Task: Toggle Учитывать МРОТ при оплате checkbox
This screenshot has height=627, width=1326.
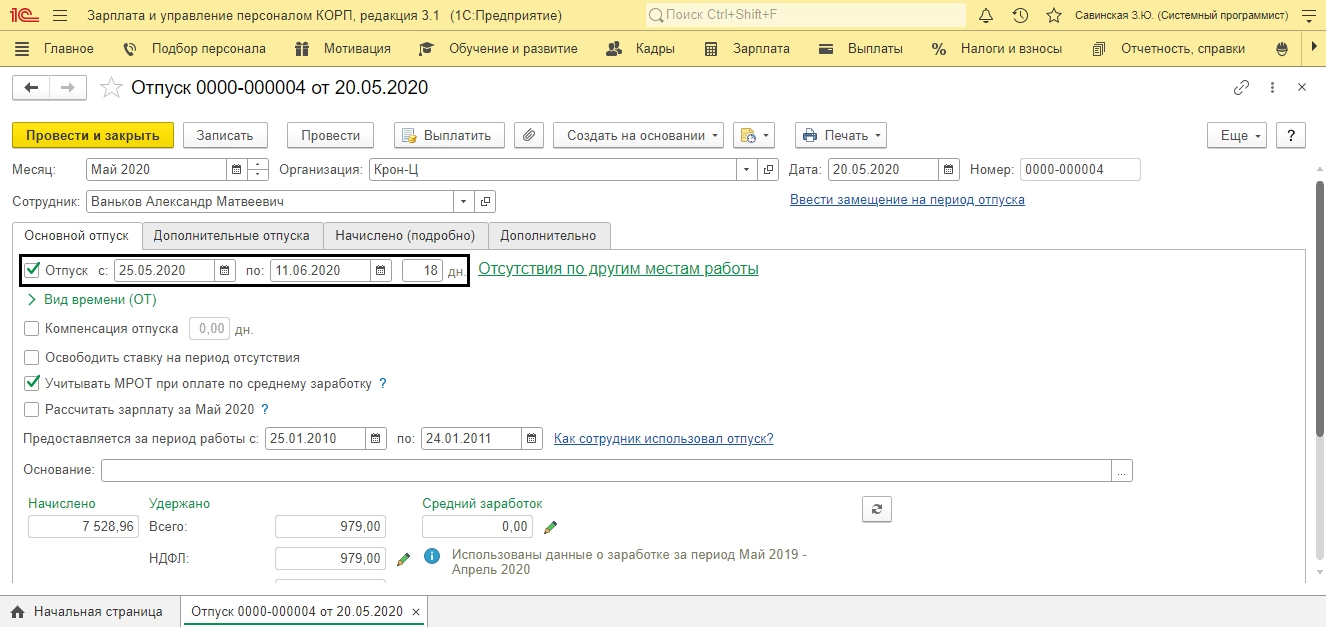Action: tap(32, 383)
